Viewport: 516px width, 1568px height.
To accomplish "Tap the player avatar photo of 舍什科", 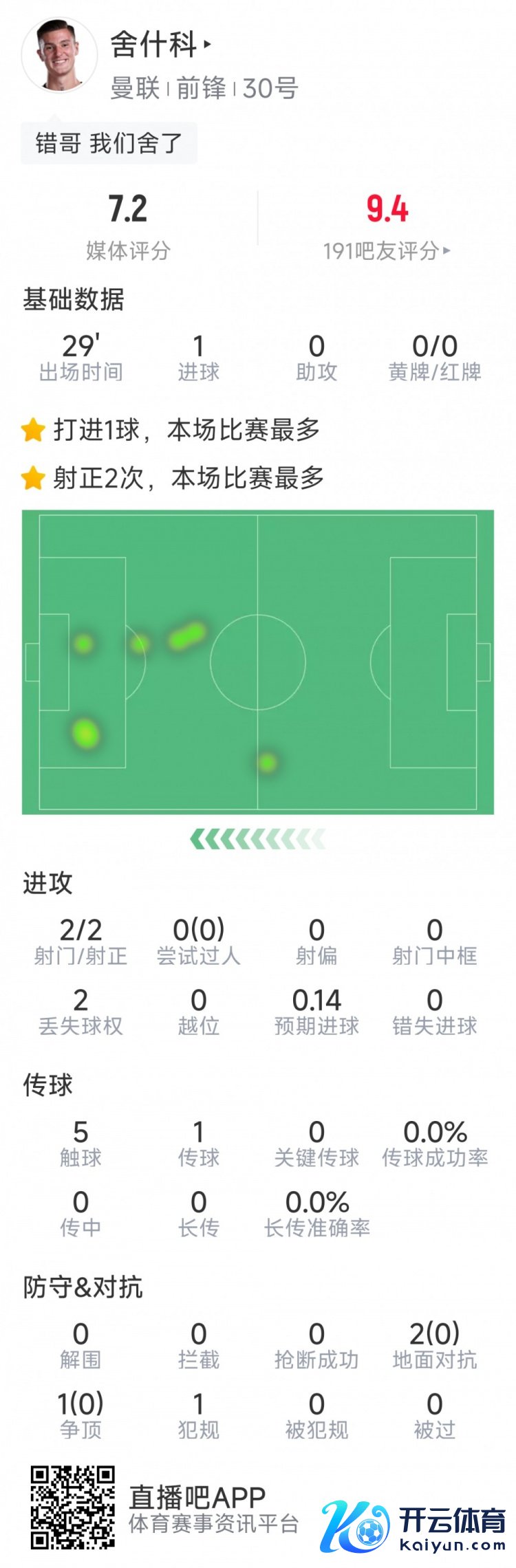I will [59, 55].
